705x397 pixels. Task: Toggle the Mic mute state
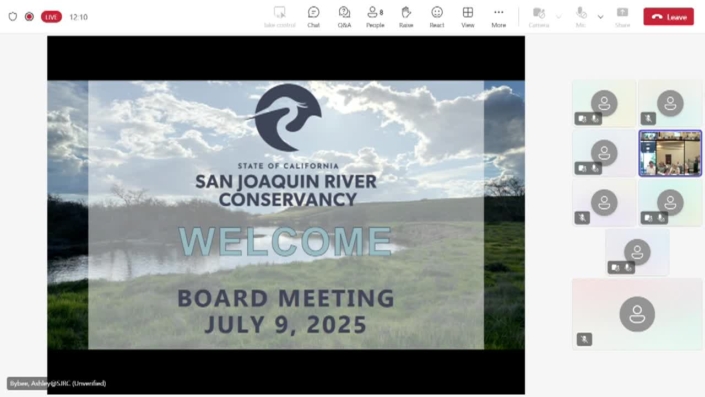(580, 17)
